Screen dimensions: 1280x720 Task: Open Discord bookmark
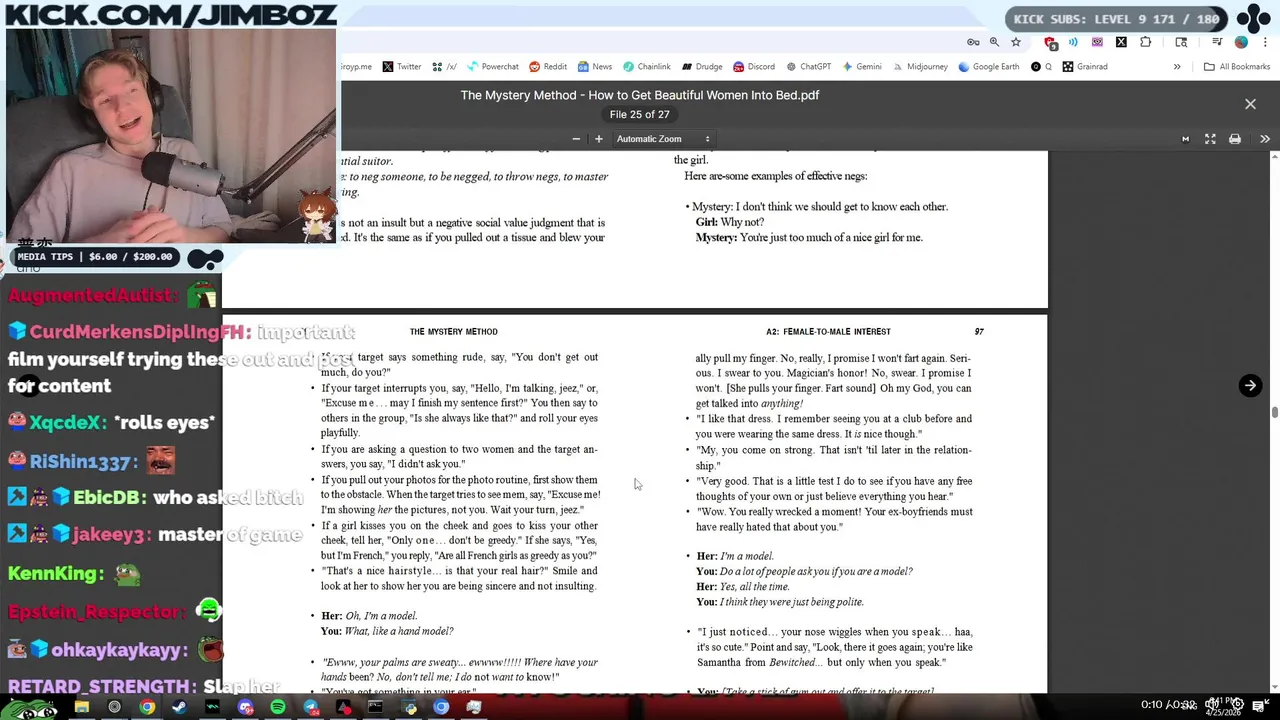754,67
